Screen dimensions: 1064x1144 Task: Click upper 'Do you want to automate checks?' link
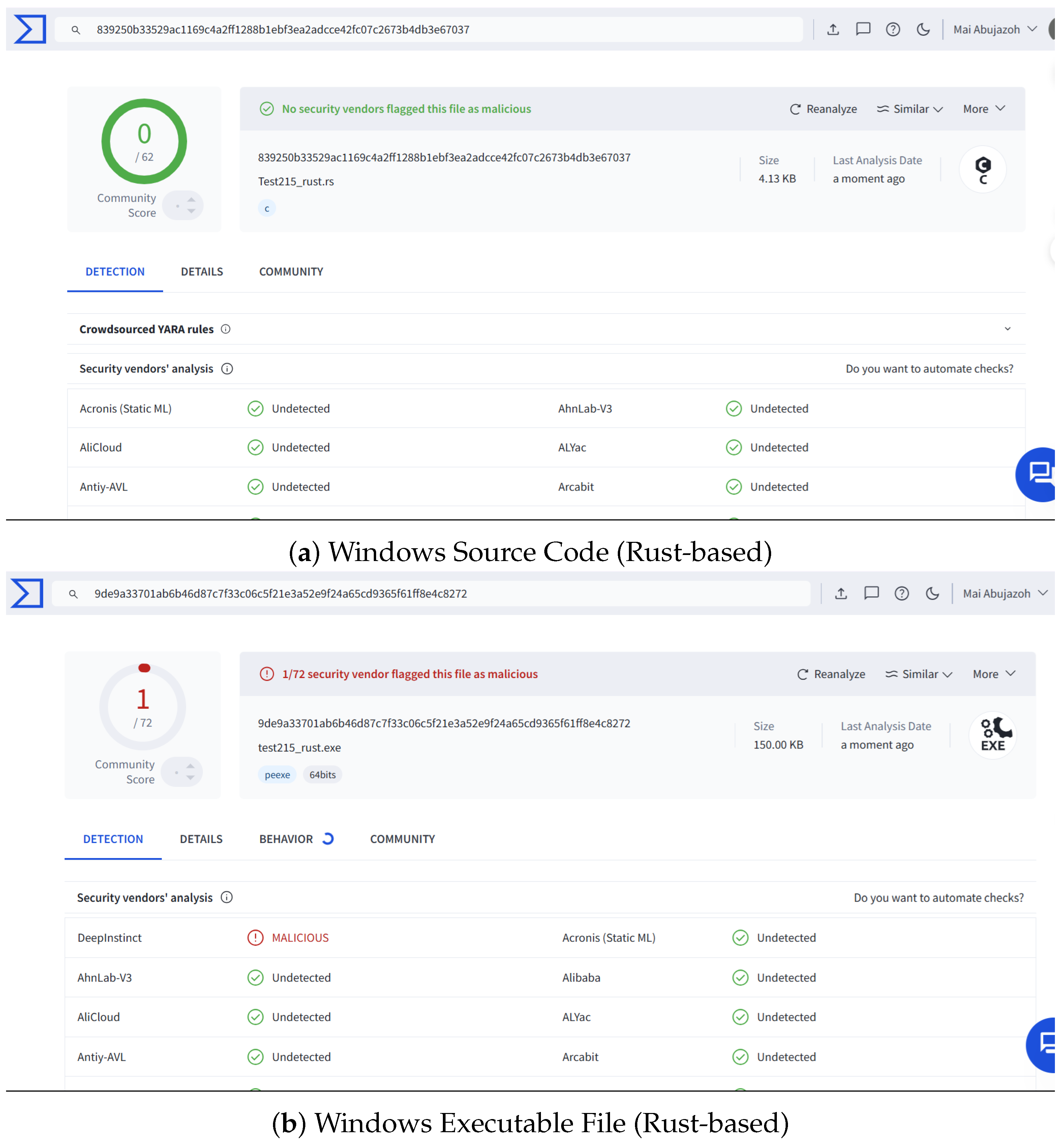(929, 368)
